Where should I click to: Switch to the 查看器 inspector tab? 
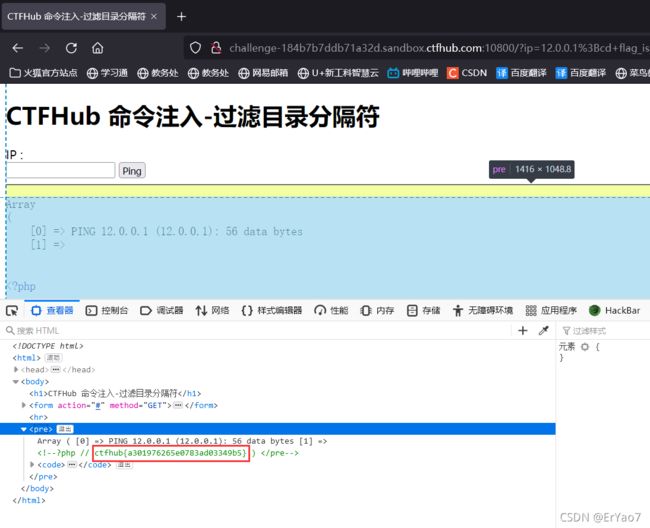[x=53, y=310]
